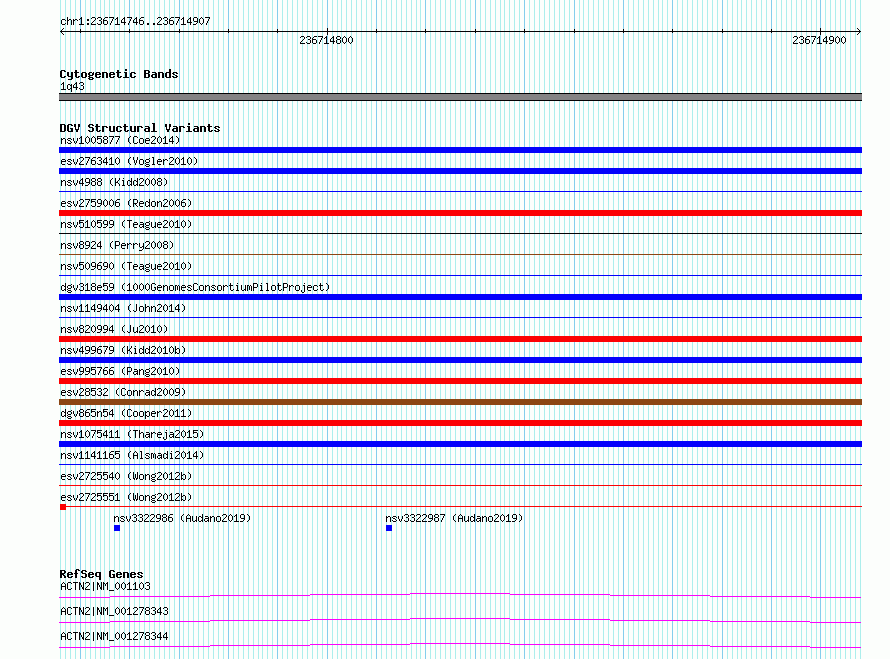Select transcript ACTN2|NM_001103
The height and width of the screenshot is (659, 890).
(105, 586)
